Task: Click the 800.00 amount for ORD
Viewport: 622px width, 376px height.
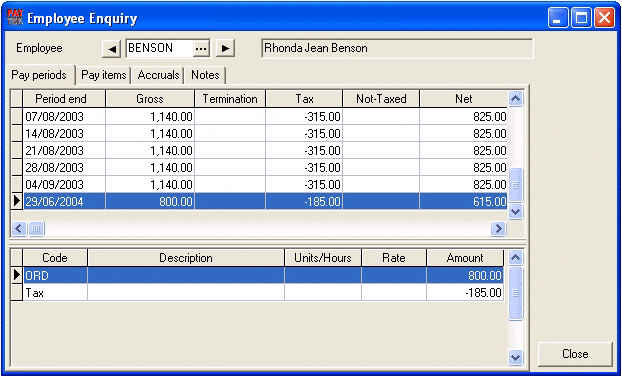Action: (x=465, y=275)
